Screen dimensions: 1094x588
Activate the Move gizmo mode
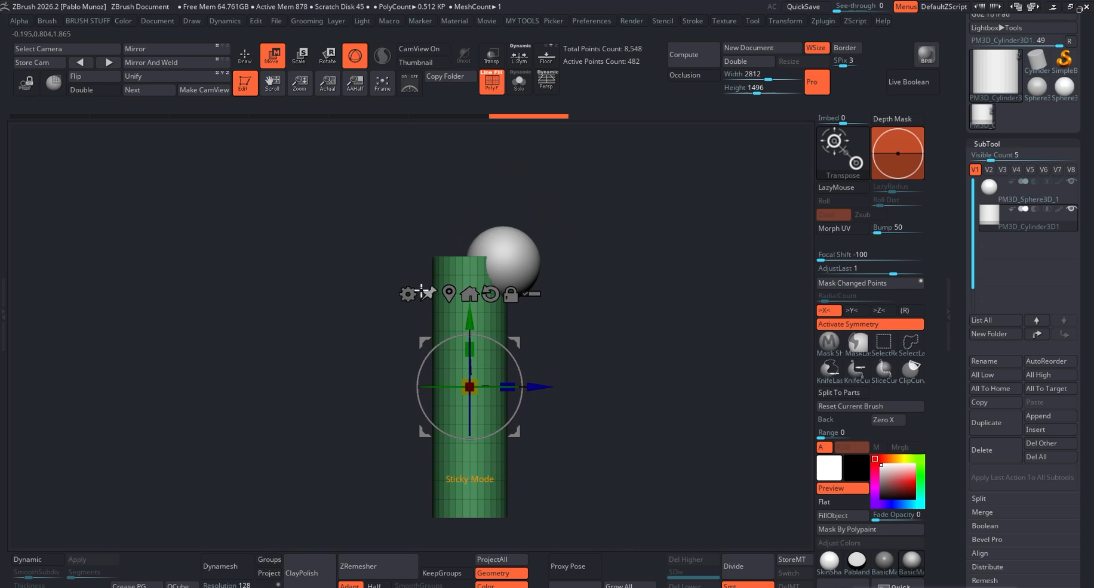coord(272,56)
